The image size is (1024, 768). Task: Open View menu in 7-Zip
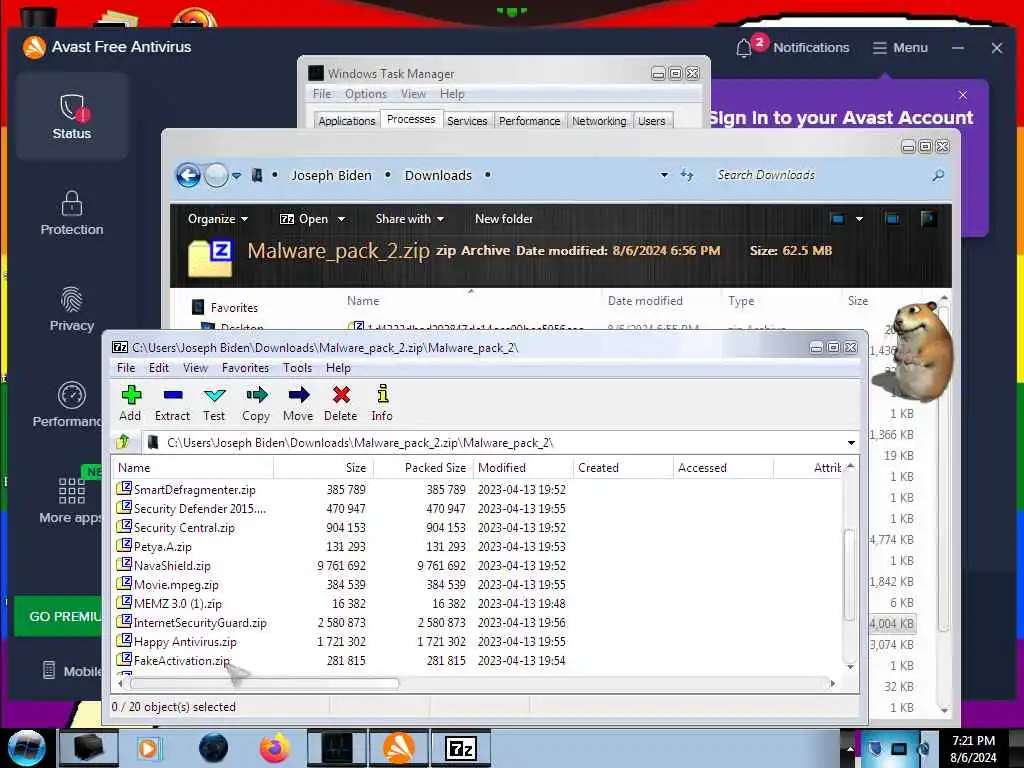(195, 368)
